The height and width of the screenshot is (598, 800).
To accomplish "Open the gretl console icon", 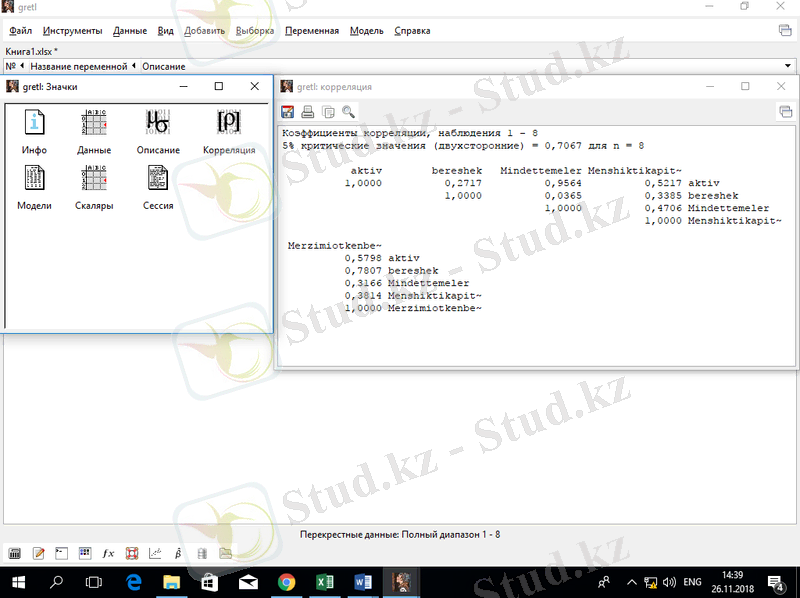I will coord(61,553).
